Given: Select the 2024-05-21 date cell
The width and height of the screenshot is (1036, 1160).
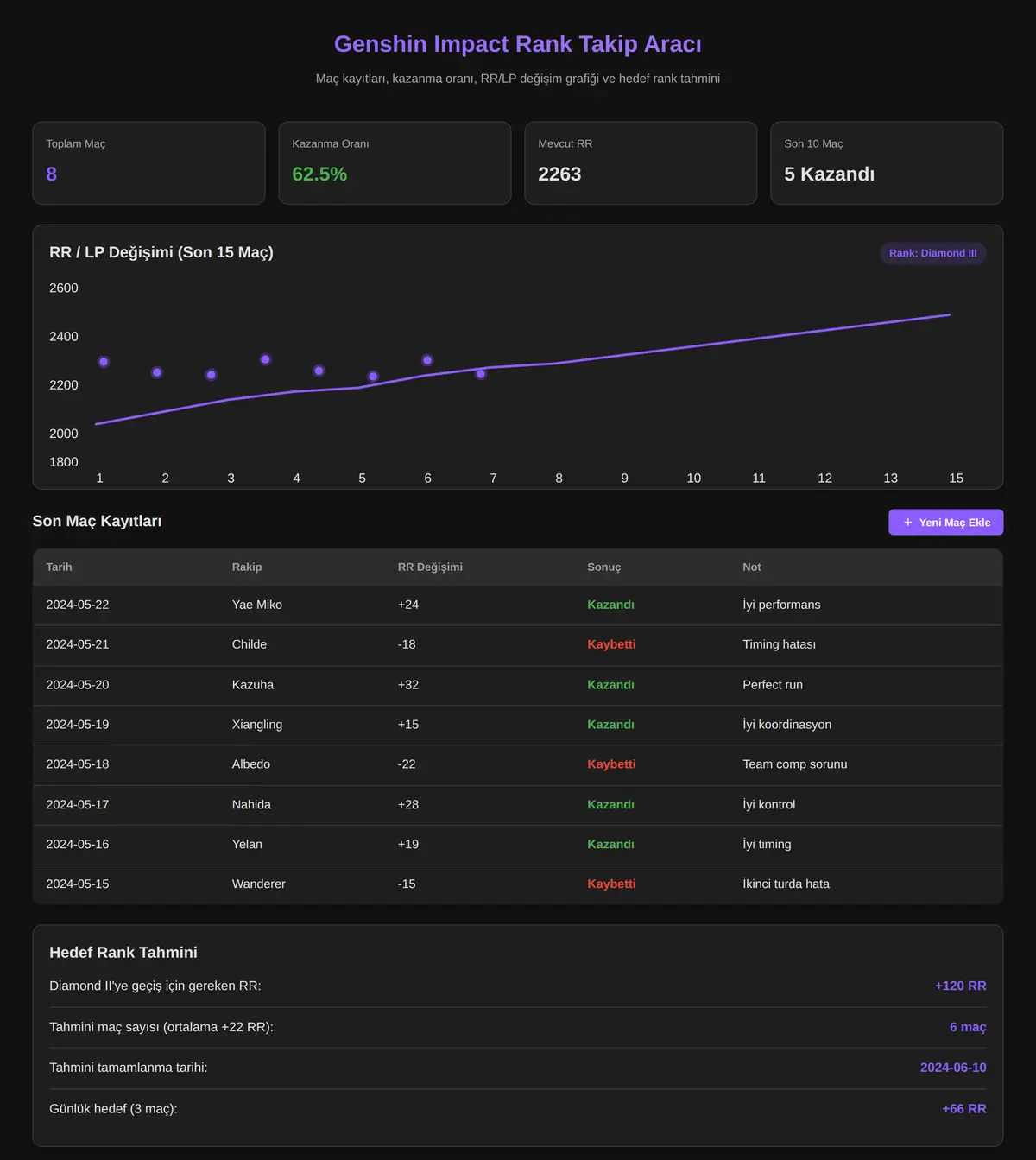Looking at the screenshot, I should pyautogui.click(x=78, y=644).
